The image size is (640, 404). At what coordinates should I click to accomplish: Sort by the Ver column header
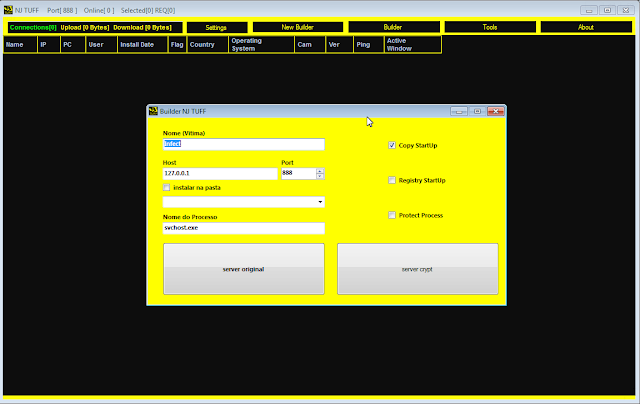click(340, 44)
